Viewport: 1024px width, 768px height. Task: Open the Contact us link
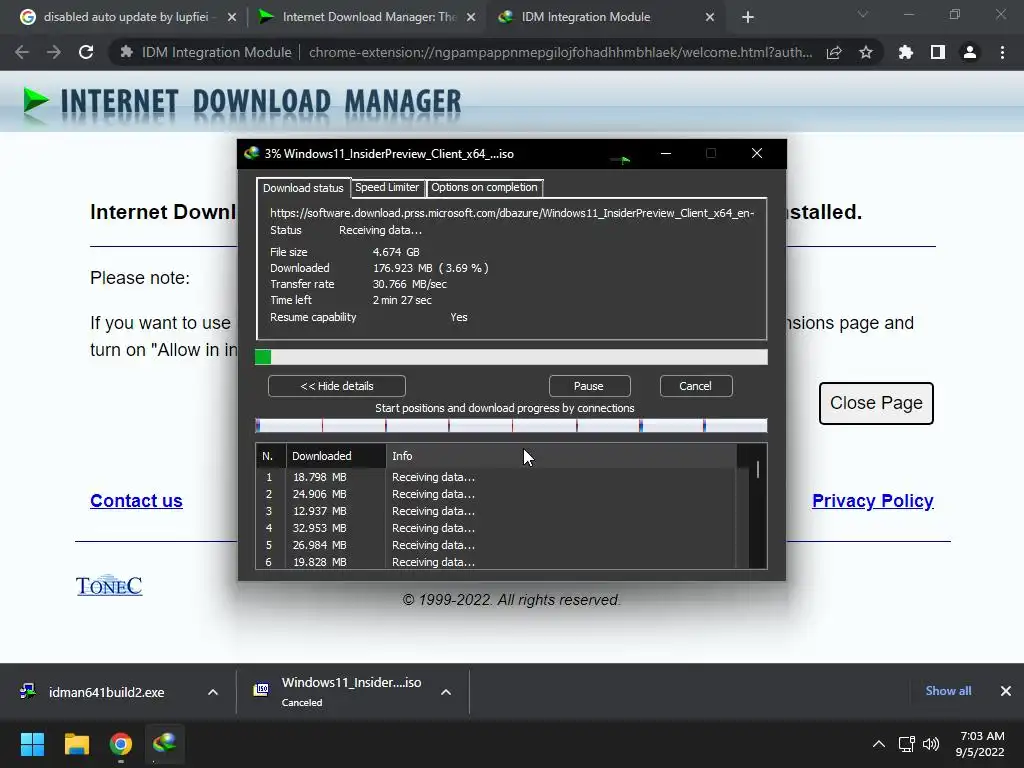[136, 501]
